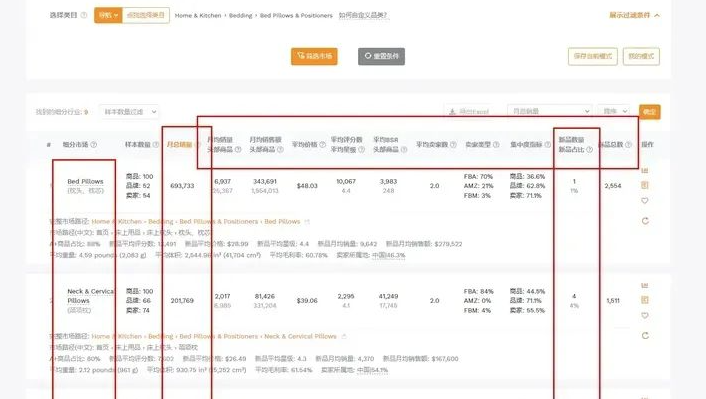Screen dimensions: 706x399
Task: Click the refresh icon in Bed Pillows row
Action: pyautogui.click(x=645, y=221)
